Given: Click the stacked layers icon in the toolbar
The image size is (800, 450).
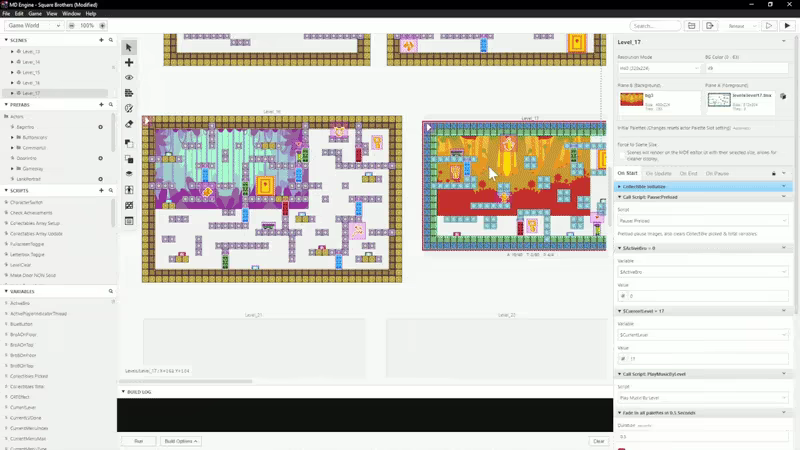Looking at the screenshot, I should click(129, 174).
